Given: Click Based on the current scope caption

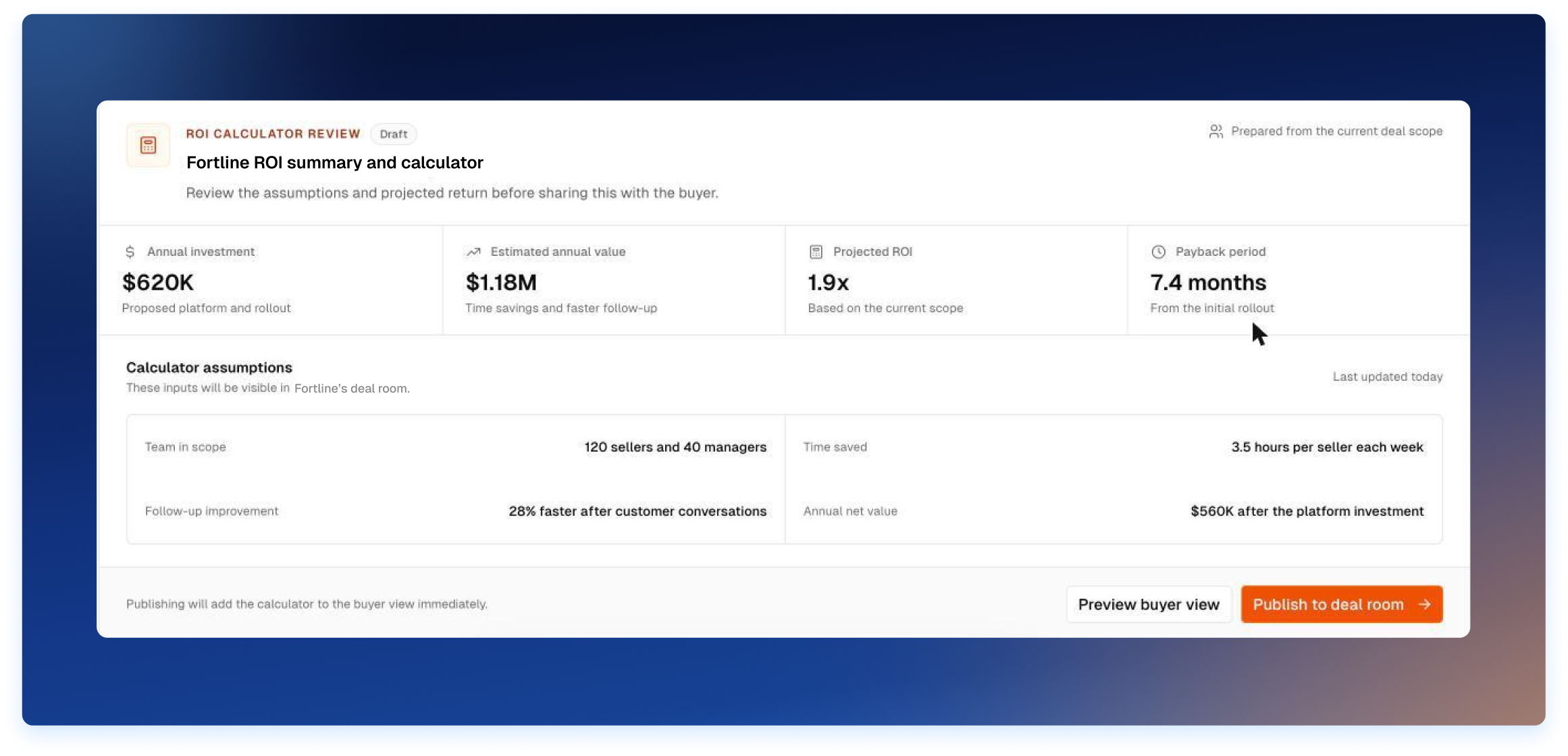Looking at the screenshot, I should click(885, 308).
